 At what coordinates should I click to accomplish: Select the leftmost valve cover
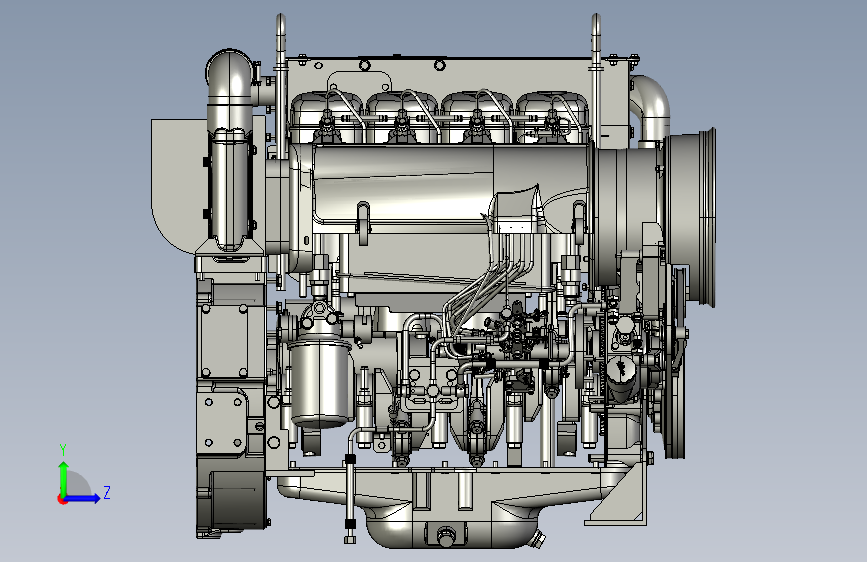click(326, 118)
